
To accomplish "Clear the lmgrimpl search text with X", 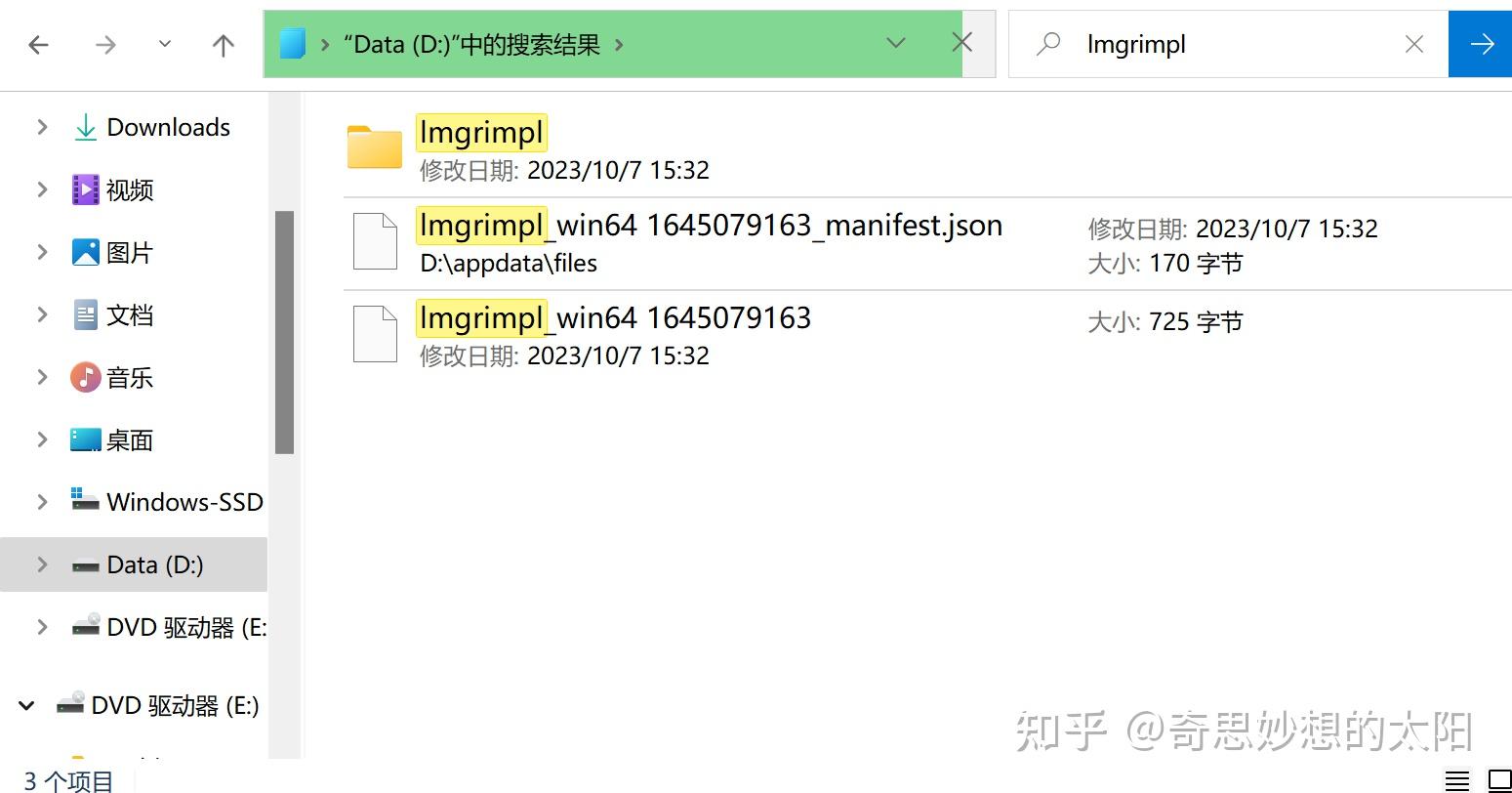I will tap(1413, 44).
